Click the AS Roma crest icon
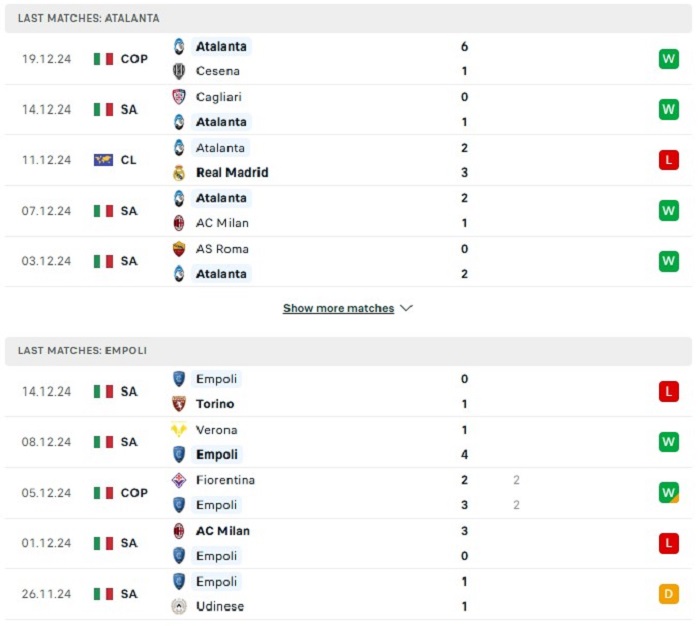The height and width of the screenshot is (626, 700). (x=179, y=249)
